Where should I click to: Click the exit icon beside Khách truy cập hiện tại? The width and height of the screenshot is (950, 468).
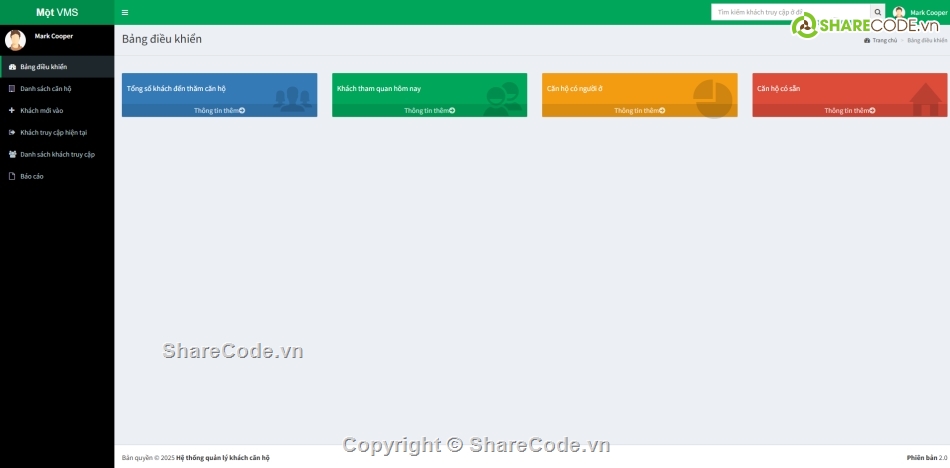[x=12, y=132]
